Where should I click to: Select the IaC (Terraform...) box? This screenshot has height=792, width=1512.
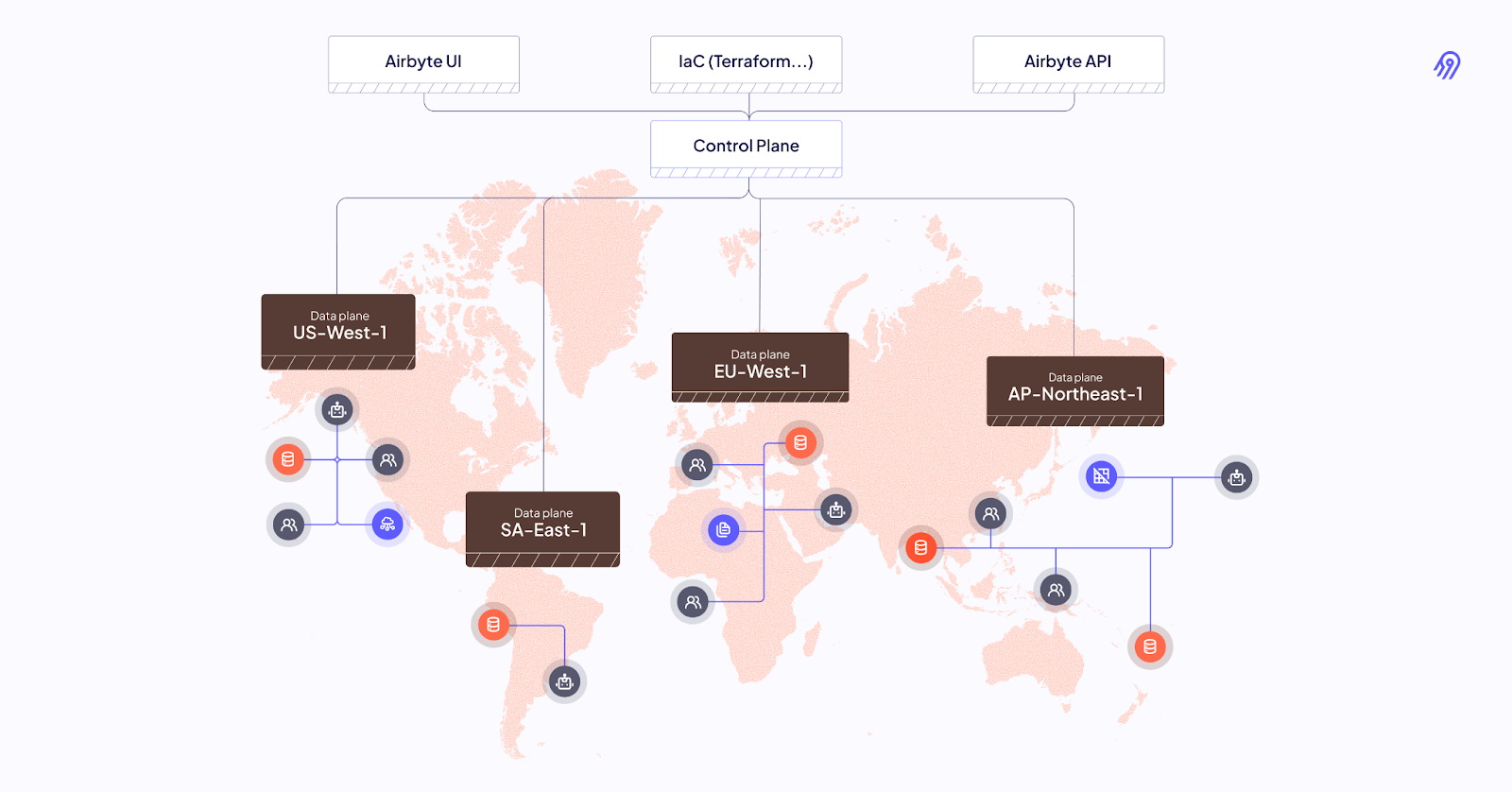tap(747, 64)
